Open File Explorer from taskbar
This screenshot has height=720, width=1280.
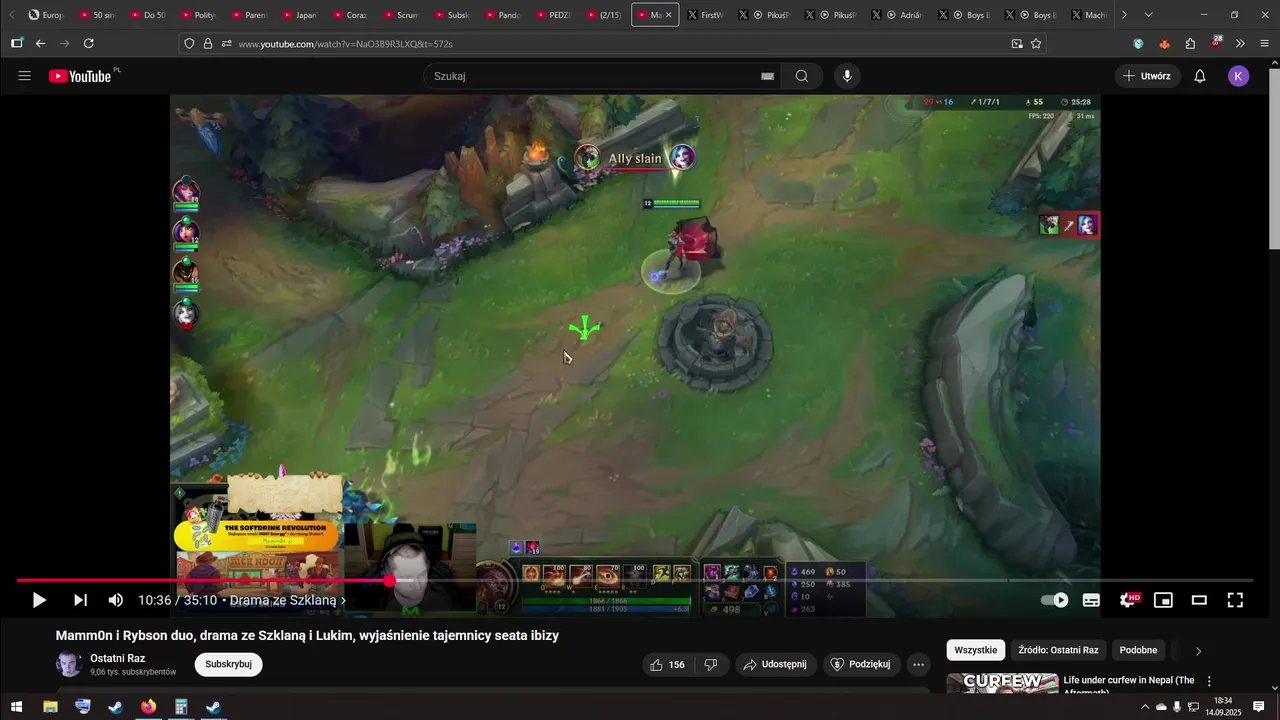50,707
